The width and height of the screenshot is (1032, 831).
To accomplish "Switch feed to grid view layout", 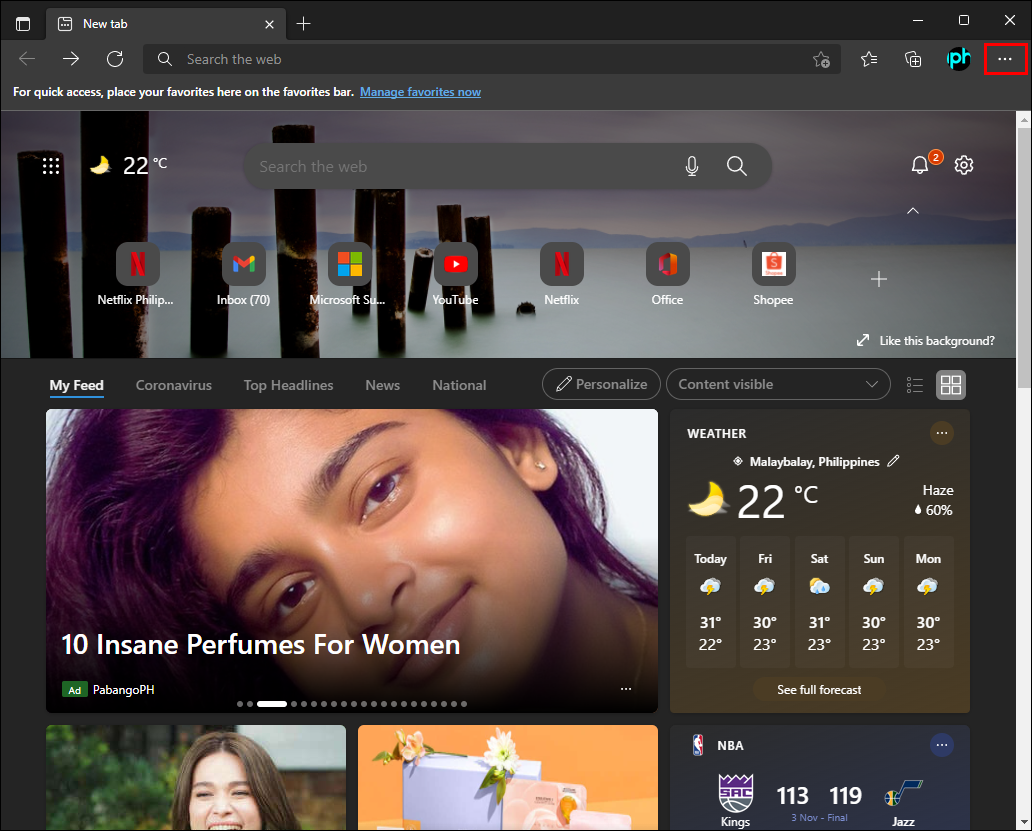I will 951,385.
